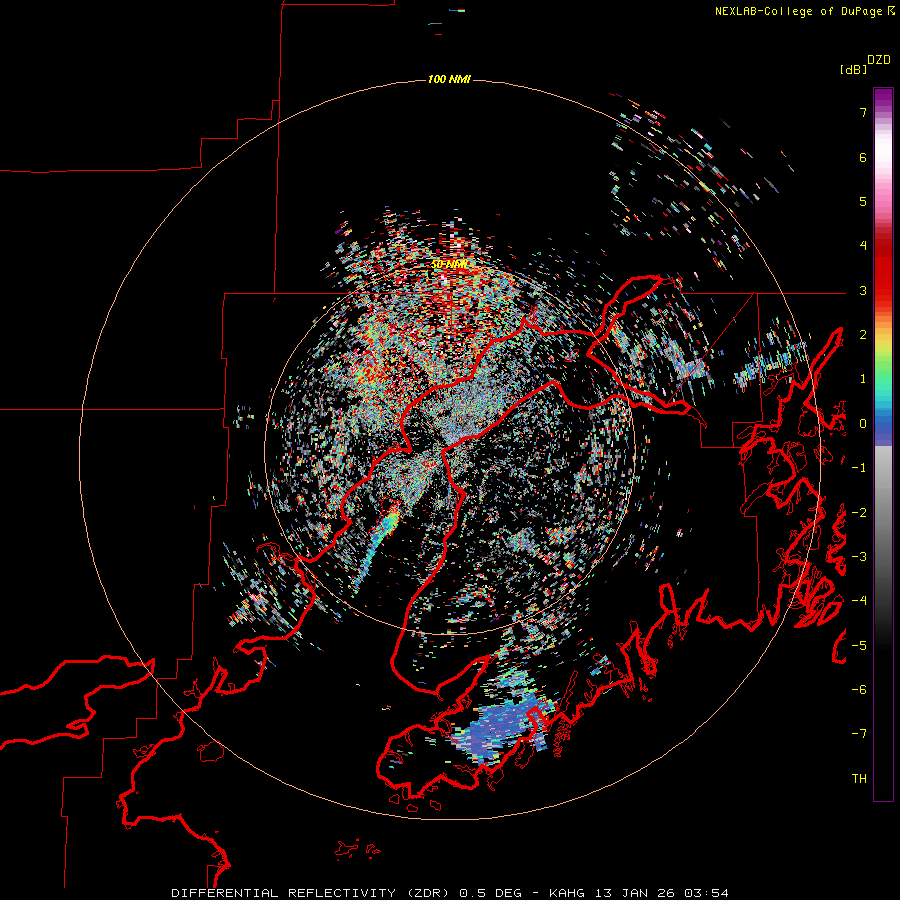The image size is (900, 900).
Task: Click the 2 value on the color scale
Action: [x=863, y=335]
